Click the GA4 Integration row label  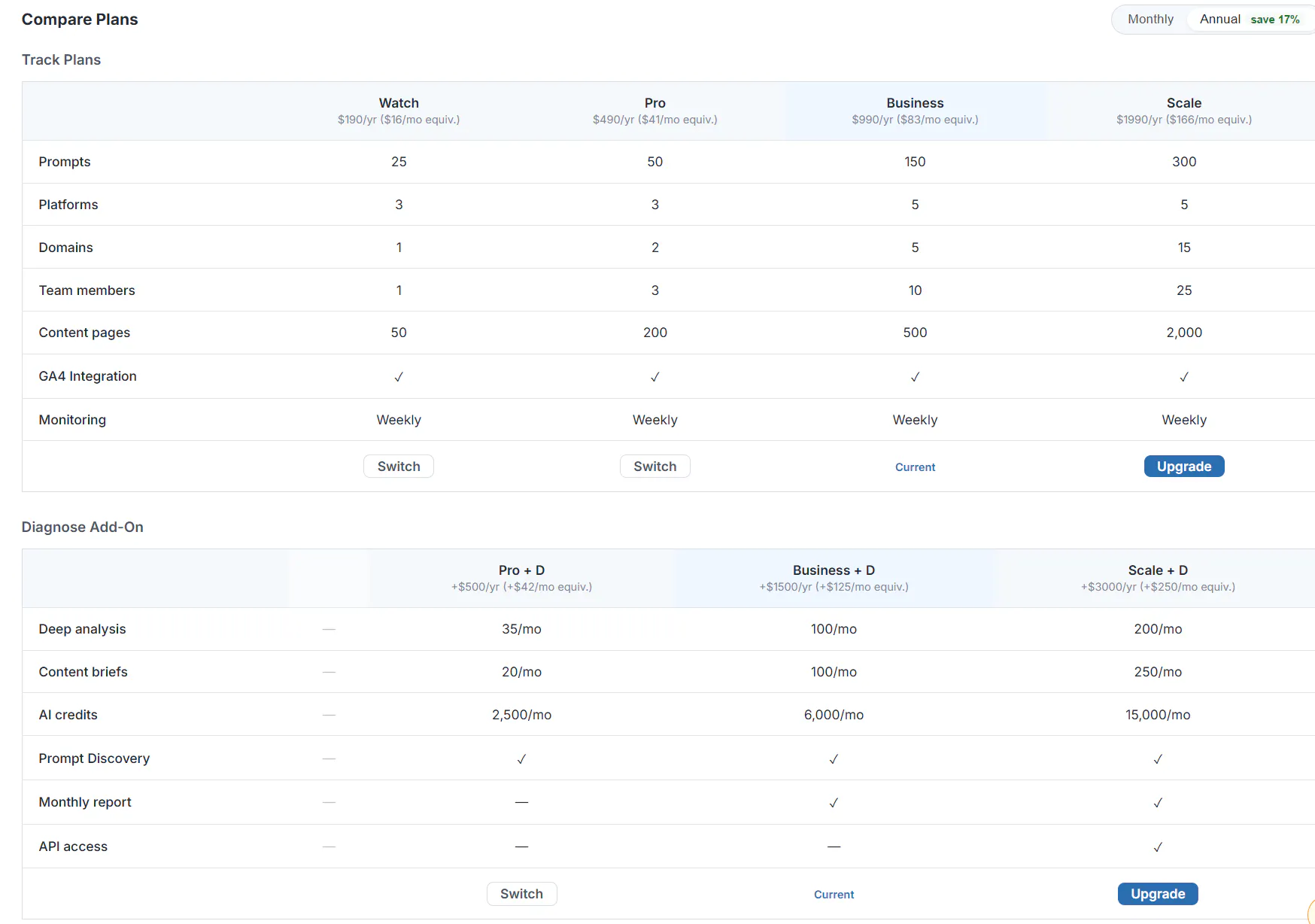pyautogui.click(x=88, y=376)
